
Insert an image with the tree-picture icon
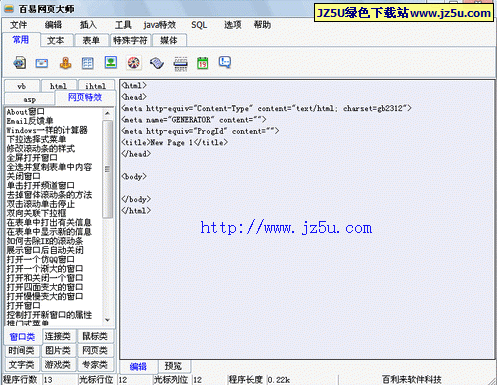coord(111,62)
